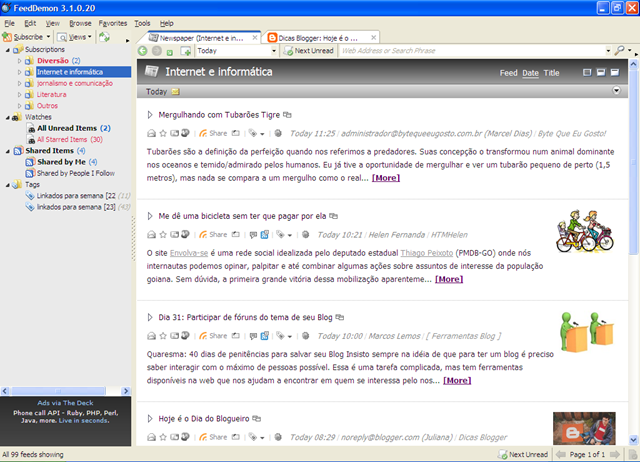Open the Subscribe button dropdown arrow
The width and height of the screenshot is (640, 462).
click(x=48, y=37)
